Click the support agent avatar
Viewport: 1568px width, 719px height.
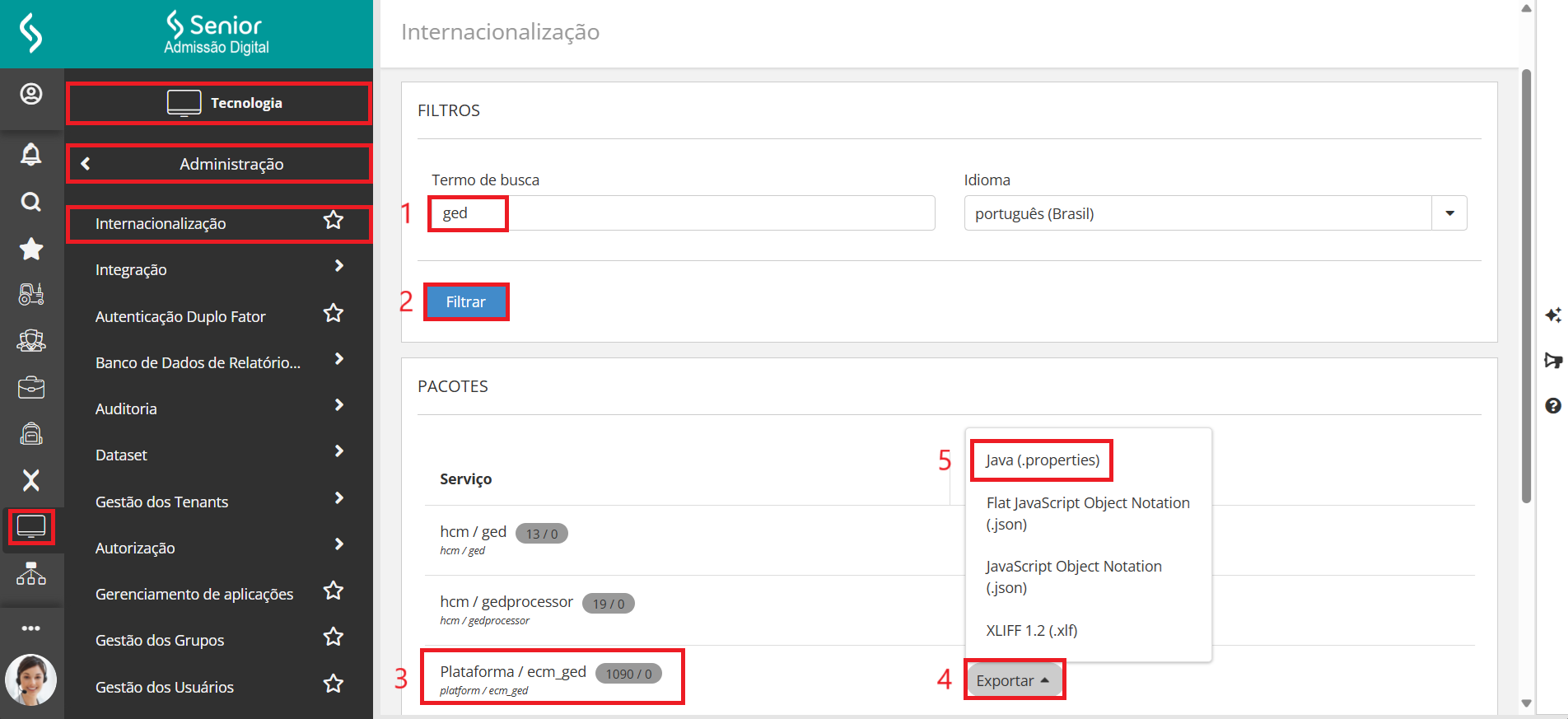31,679
